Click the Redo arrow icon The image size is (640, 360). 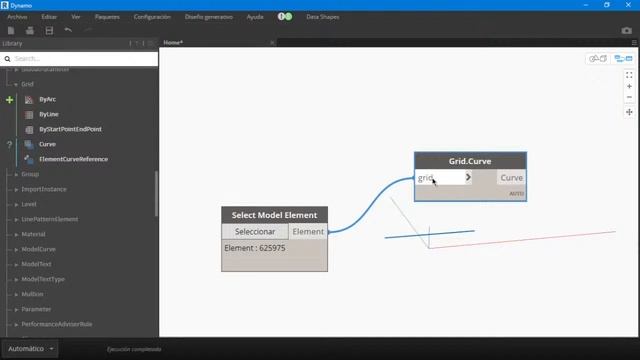coord(87,30)
